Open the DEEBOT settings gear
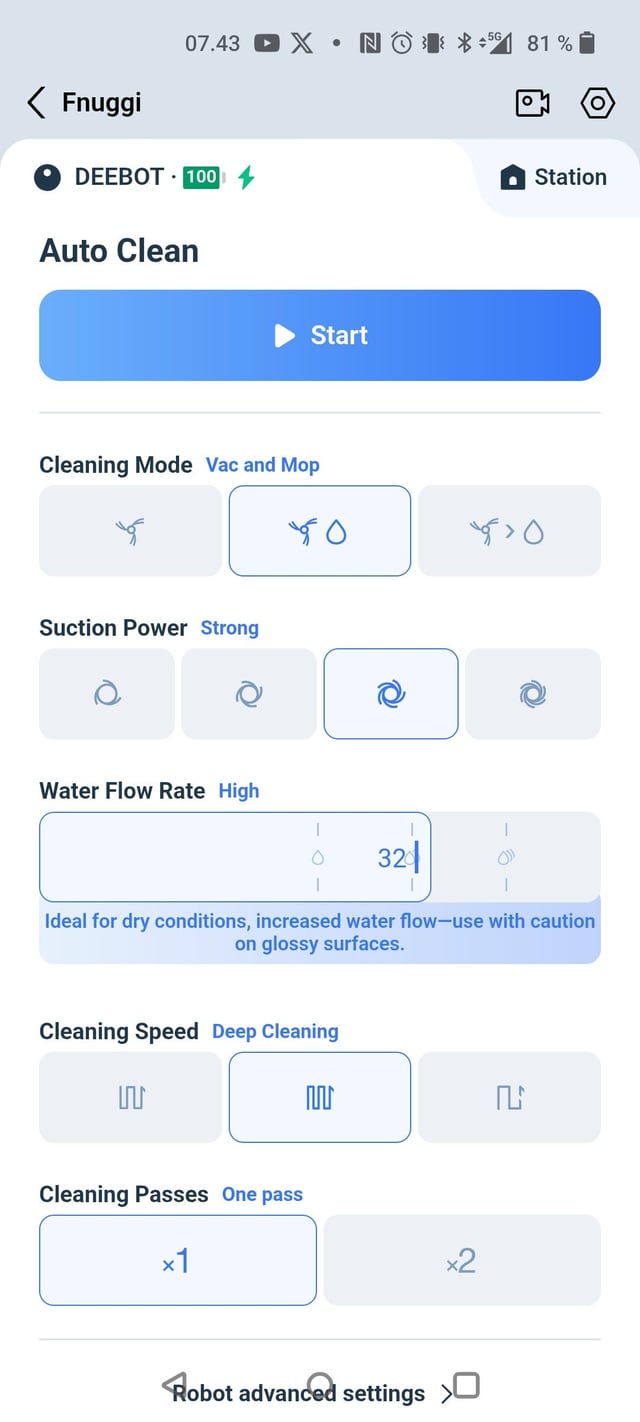The image size is (640, 1422). pyautogui.click(x=597, y=103)
